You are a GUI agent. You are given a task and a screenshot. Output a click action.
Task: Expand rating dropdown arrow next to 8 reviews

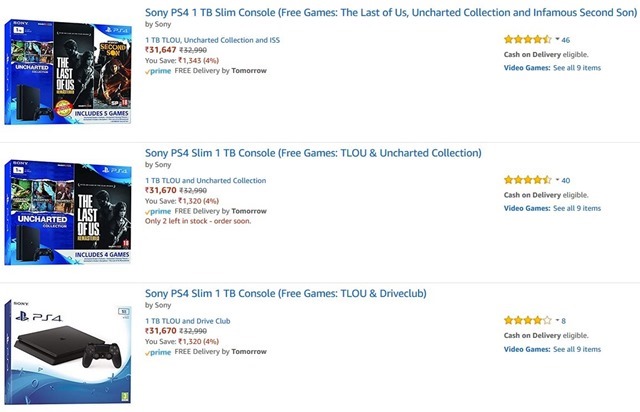coord(557,320)
